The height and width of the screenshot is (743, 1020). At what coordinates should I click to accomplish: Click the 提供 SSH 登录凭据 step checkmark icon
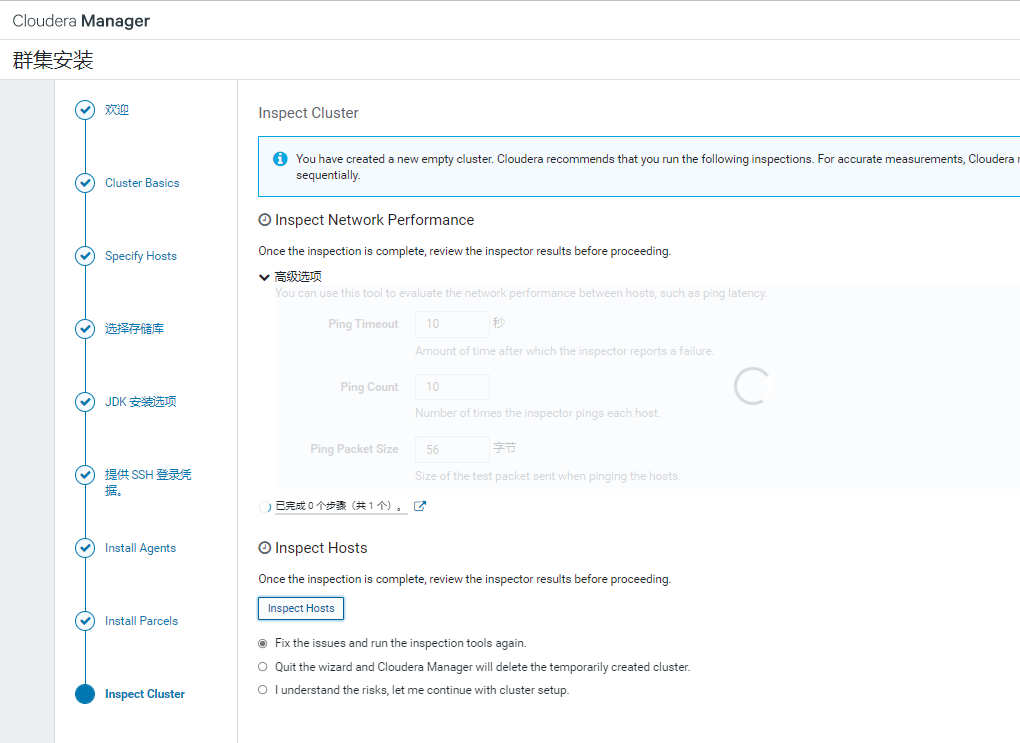(85, 475)
